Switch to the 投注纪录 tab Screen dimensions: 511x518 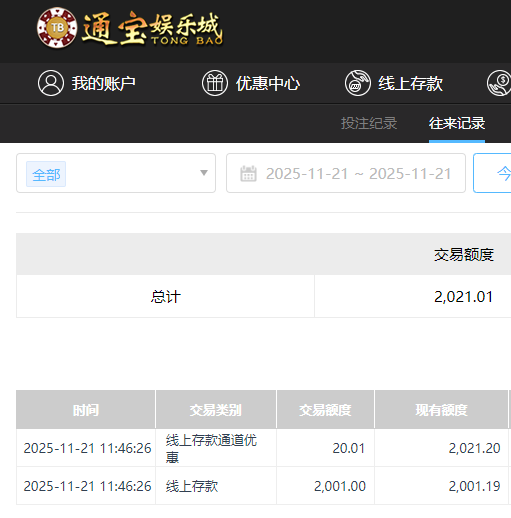point(369,123)
